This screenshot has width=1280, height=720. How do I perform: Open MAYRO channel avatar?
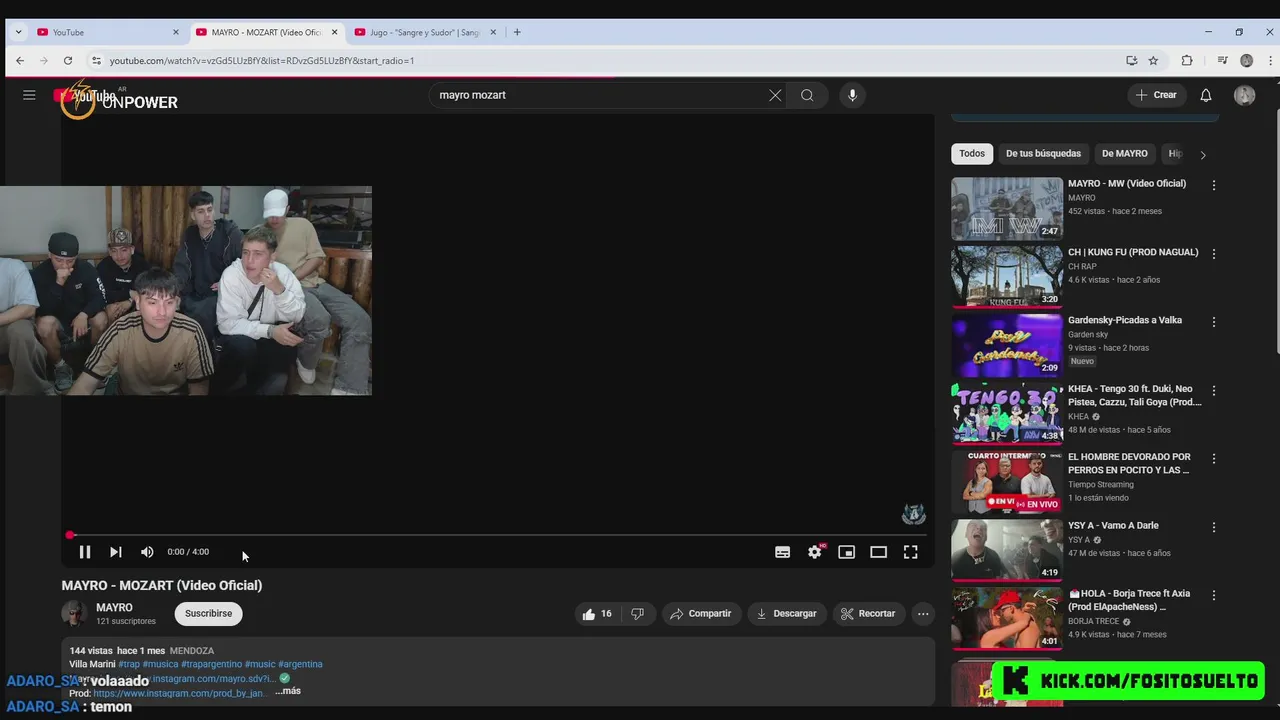click(x=74, y=614)
